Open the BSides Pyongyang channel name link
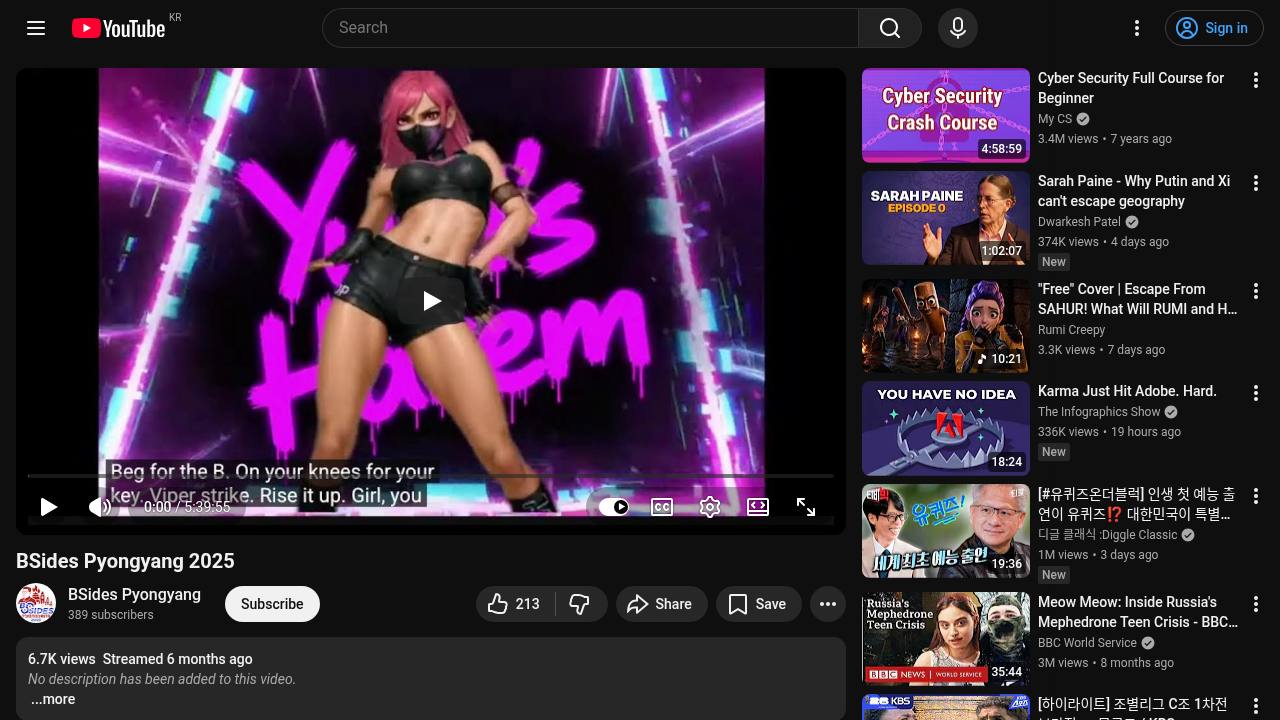This screenshot has width=1280, height=720. pos(134,595)
